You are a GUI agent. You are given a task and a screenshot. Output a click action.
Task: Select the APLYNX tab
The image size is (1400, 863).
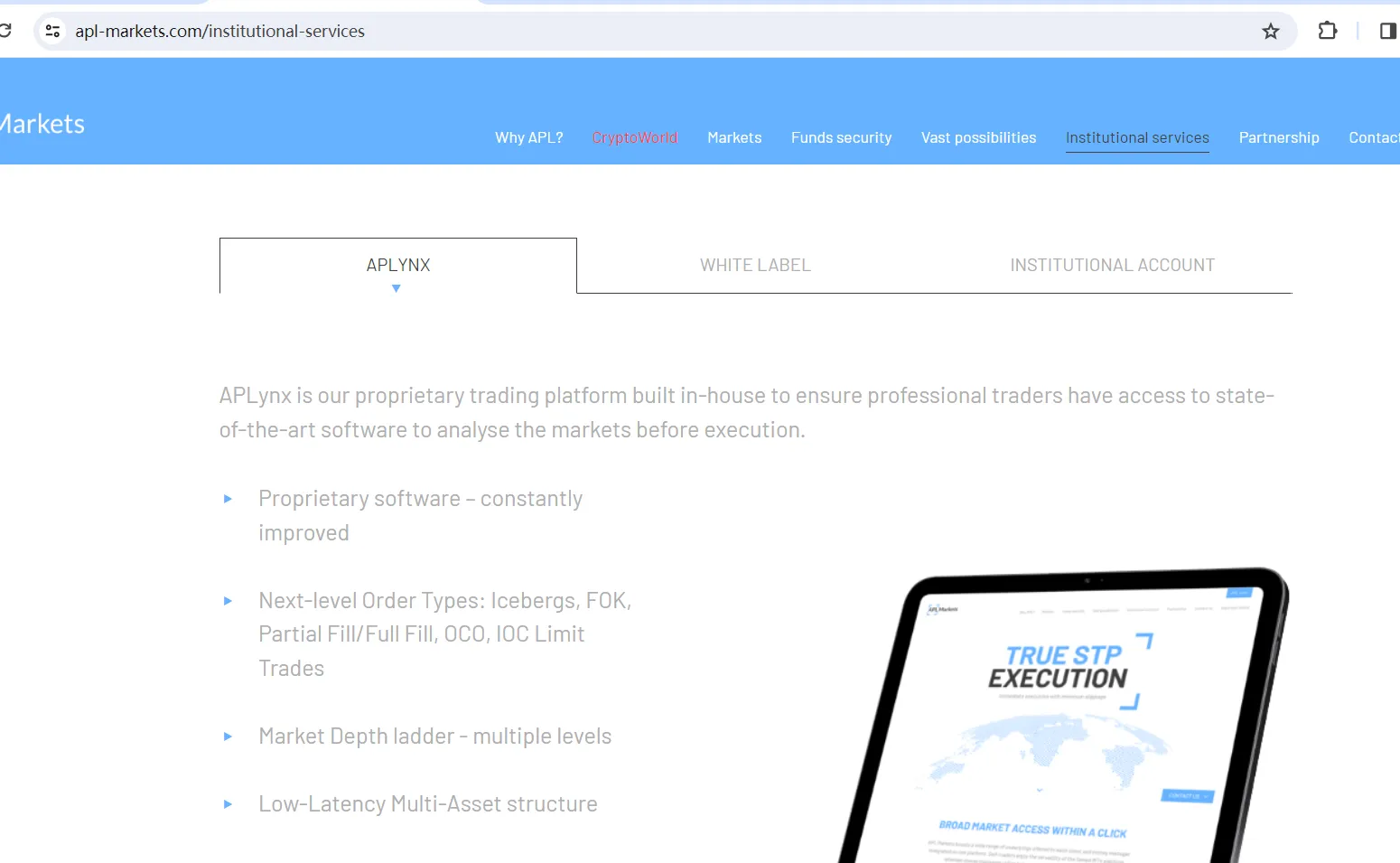[398, 266]
